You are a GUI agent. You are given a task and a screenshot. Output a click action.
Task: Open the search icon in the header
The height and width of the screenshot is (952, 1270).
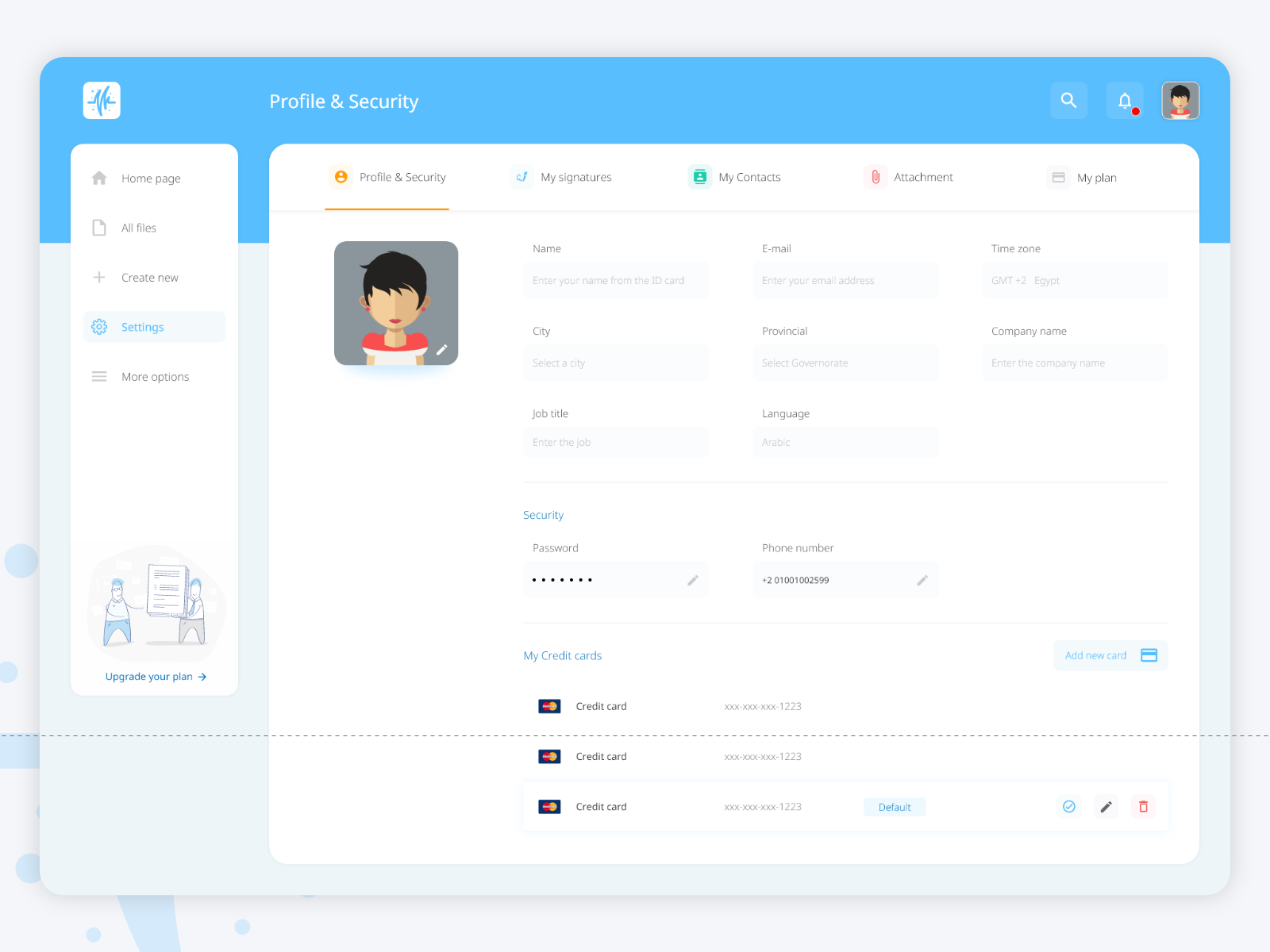click(x=1068, y=100)
